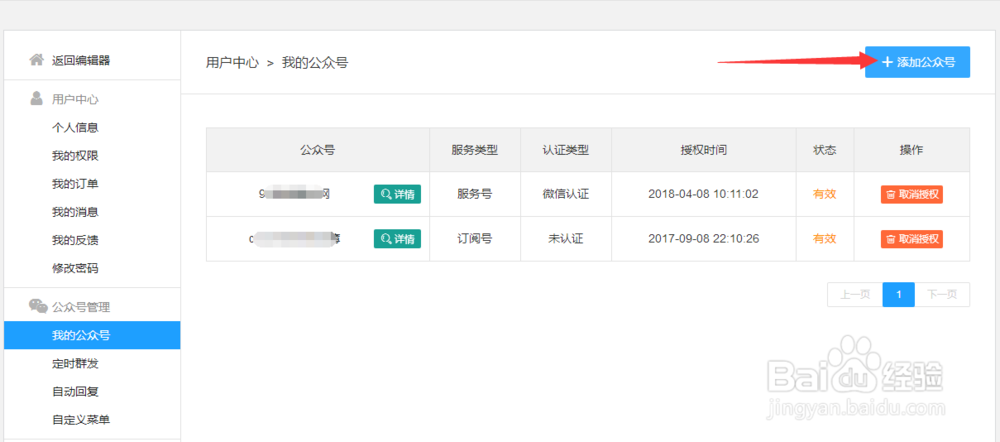Viewport: 1000px width, 442px height.
Task: Click the 微信认证 cell
Action: pyautogui.click(x=566, y=194)
